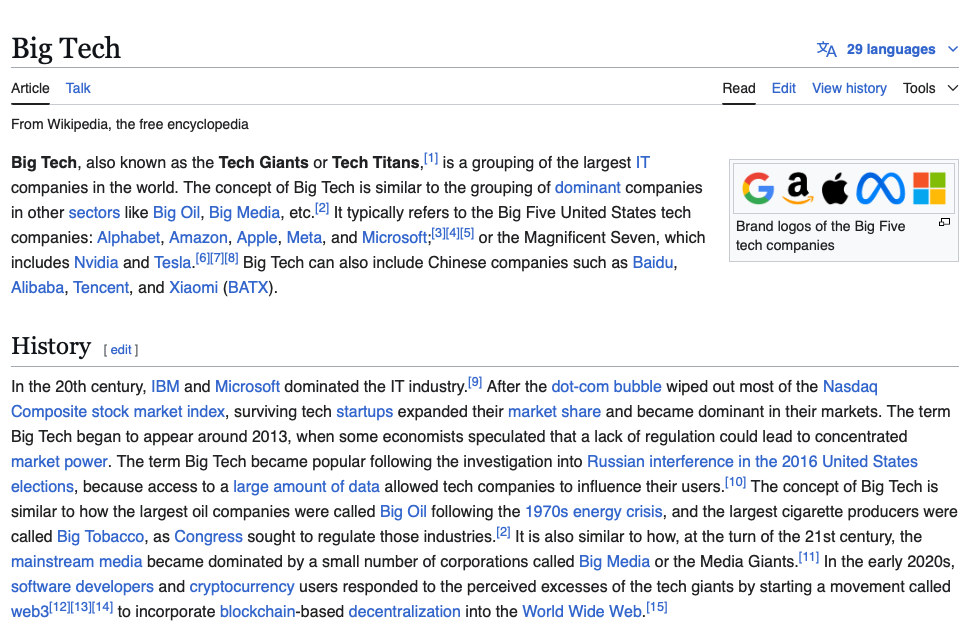Screen dimensions: 975x626
Task: Follow the mainstream media link
Action: click(76, 561)
